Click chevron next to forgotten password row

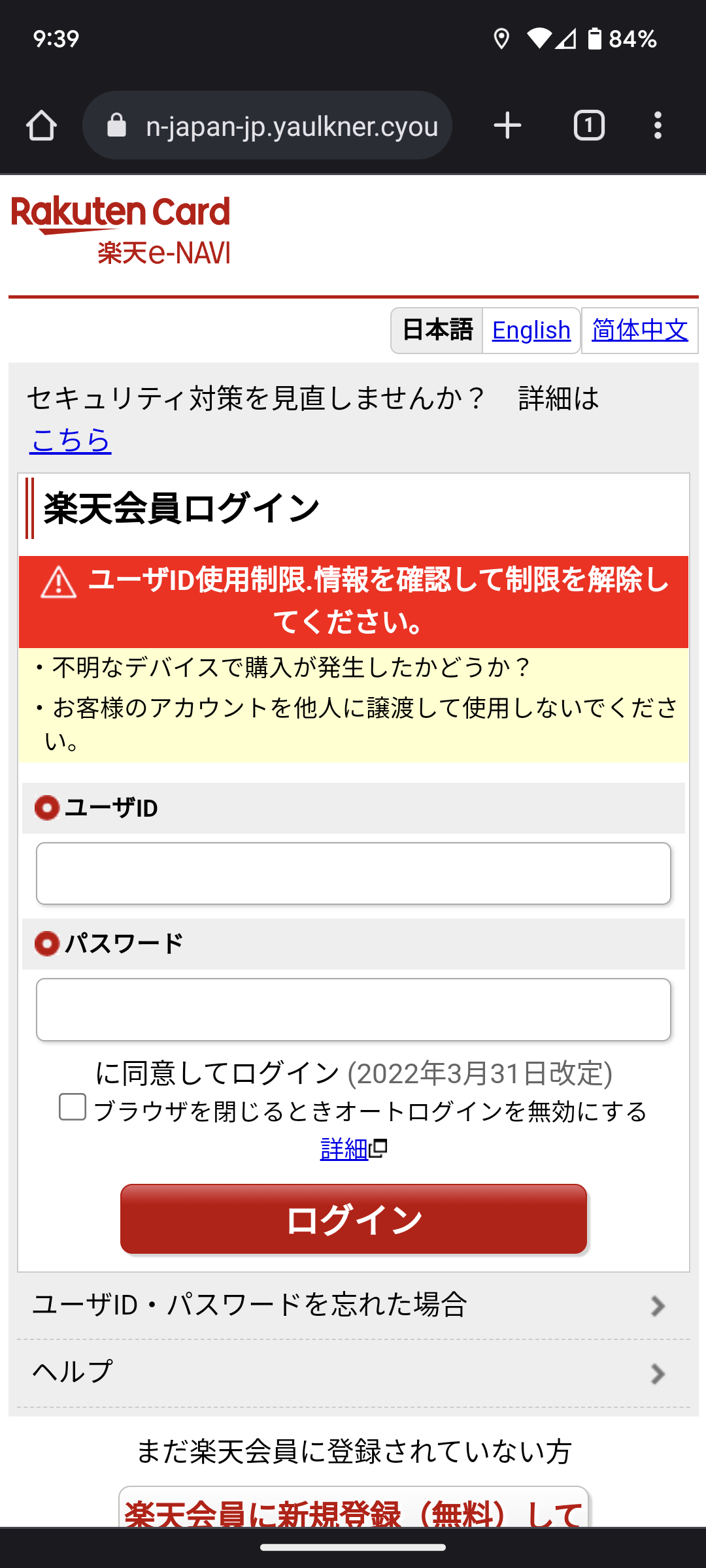(x=658, y=1306)
